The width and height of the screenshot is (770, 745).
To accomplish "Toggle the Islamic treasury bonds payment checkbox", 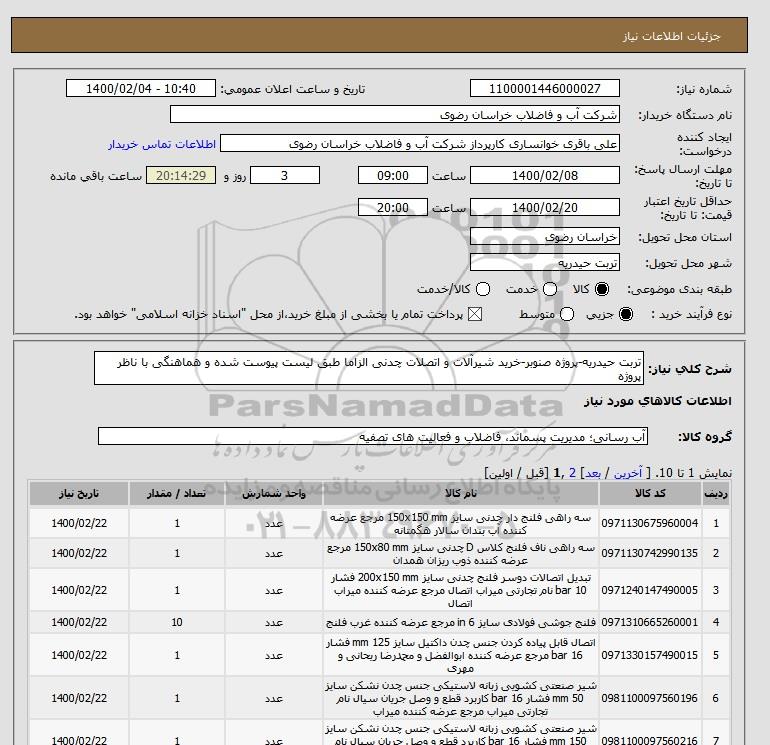I will coord(475,314).
